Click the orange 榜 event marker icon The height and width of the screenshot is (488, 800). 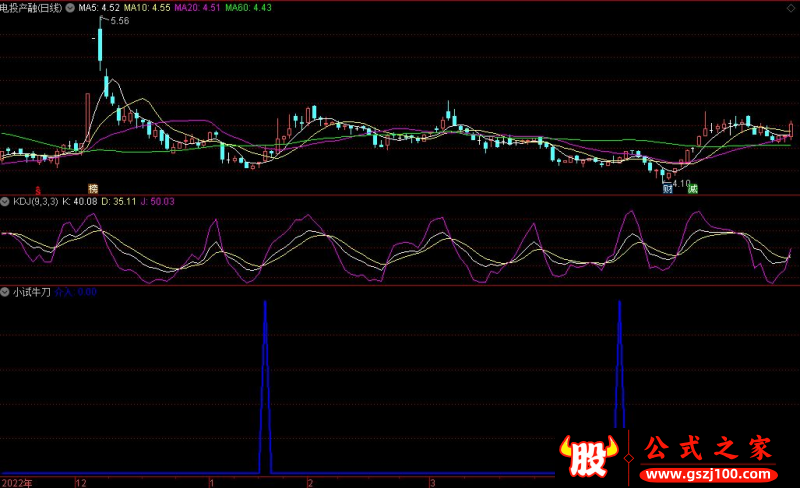point(93,188)
